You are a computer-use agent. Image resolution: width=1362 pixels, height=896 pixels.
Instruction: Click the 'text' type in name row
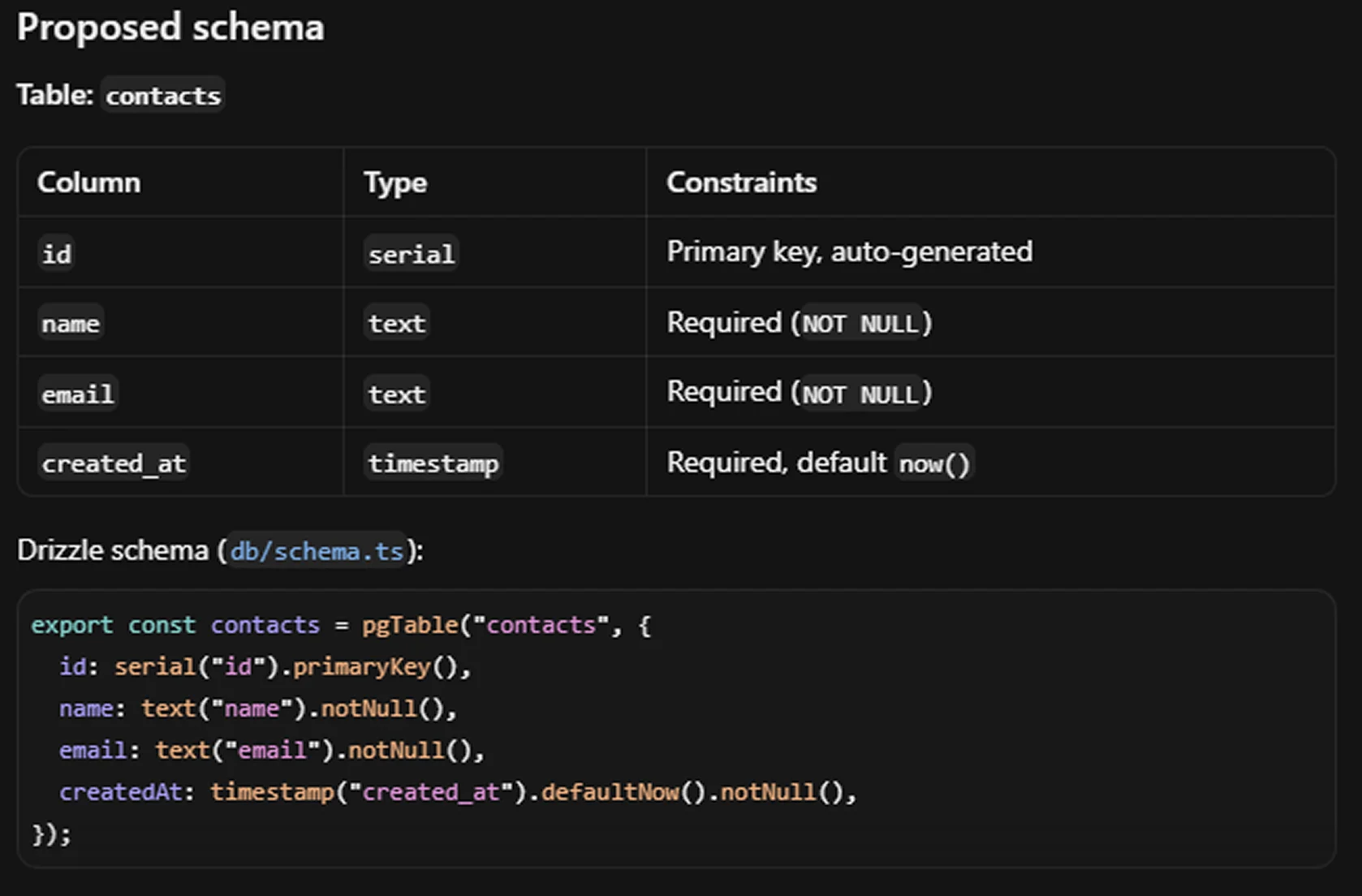click(396, 324)
